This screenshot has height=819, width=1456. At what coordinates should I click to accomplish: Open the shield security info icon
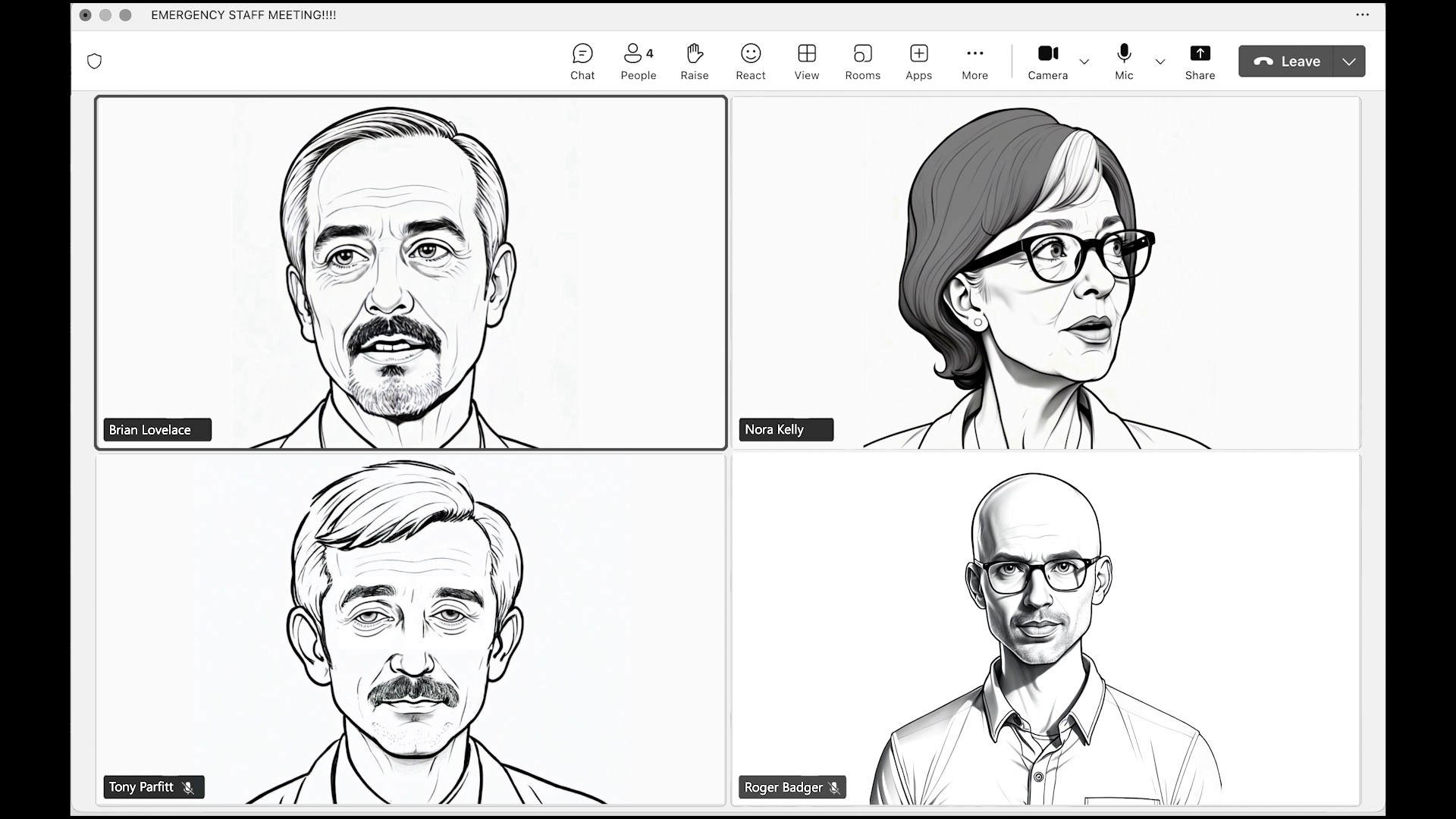94,61
